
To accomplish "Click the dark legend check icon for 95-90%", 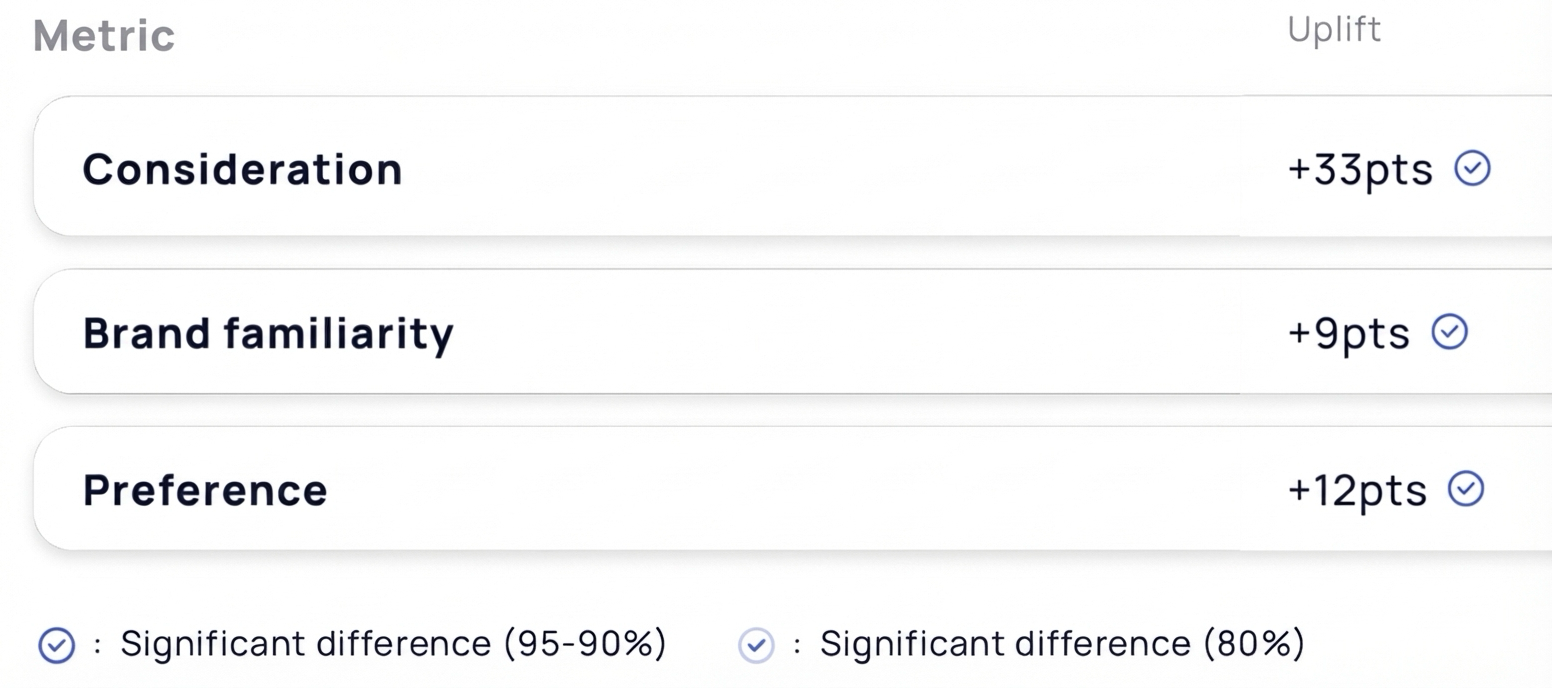I will [x=56, y=646].
